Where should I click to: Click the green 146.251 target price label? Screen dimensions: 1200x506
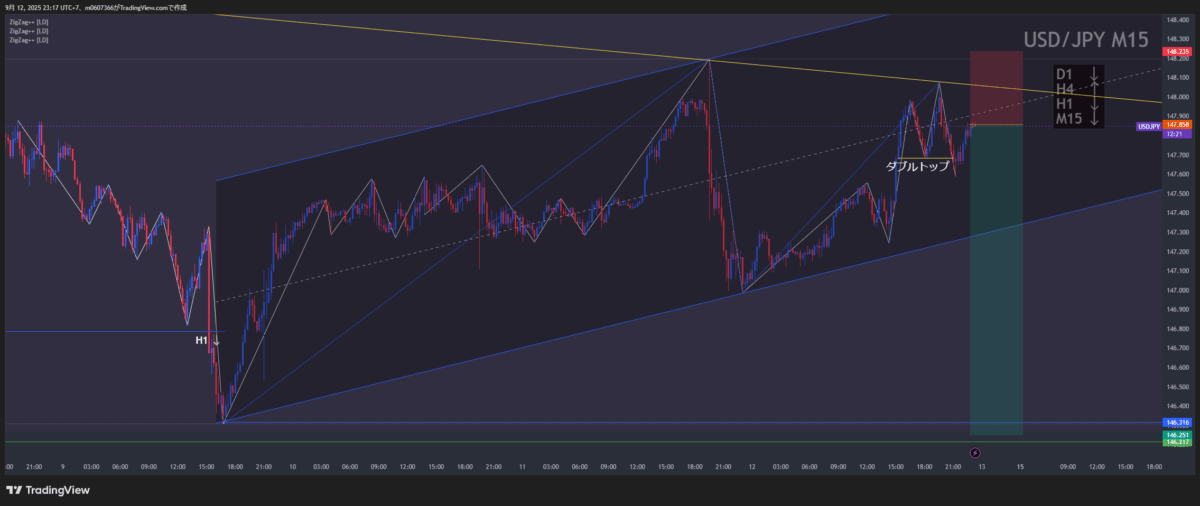(x=1176, y=435)
